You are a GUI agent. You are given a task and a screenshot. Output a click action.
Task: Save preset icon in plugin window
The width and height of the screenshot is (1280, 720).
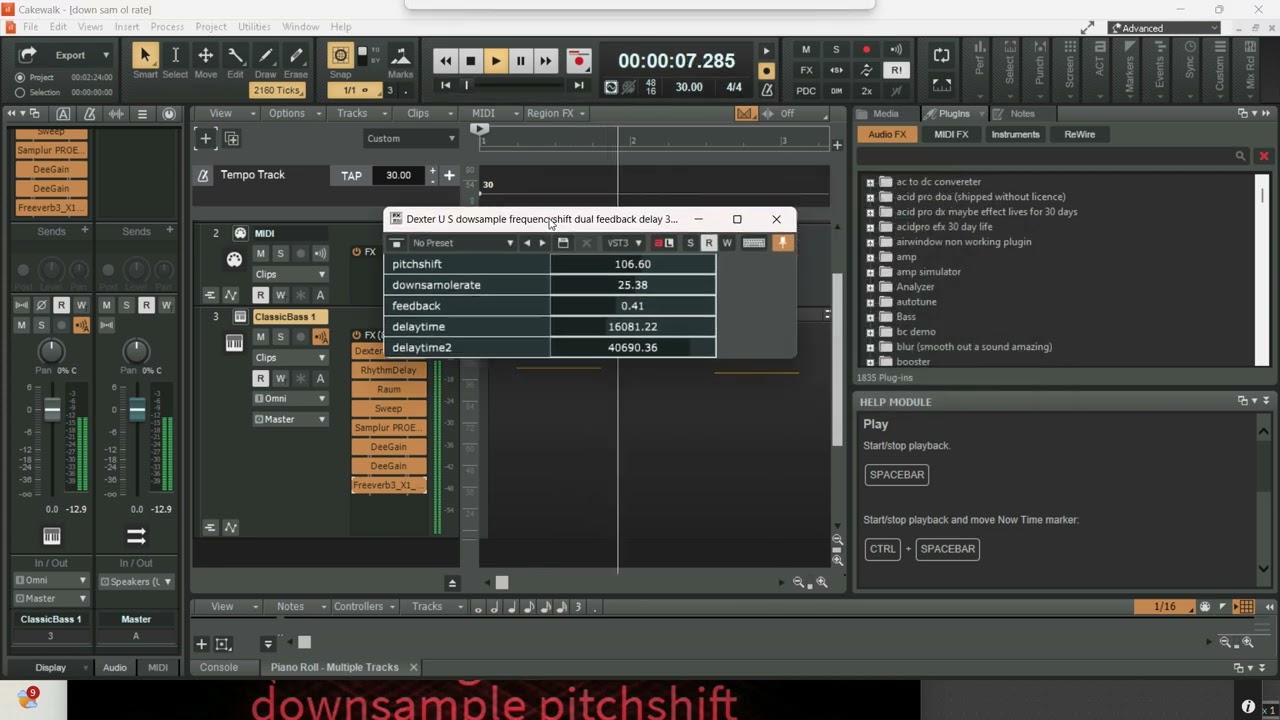coord(563,243)
